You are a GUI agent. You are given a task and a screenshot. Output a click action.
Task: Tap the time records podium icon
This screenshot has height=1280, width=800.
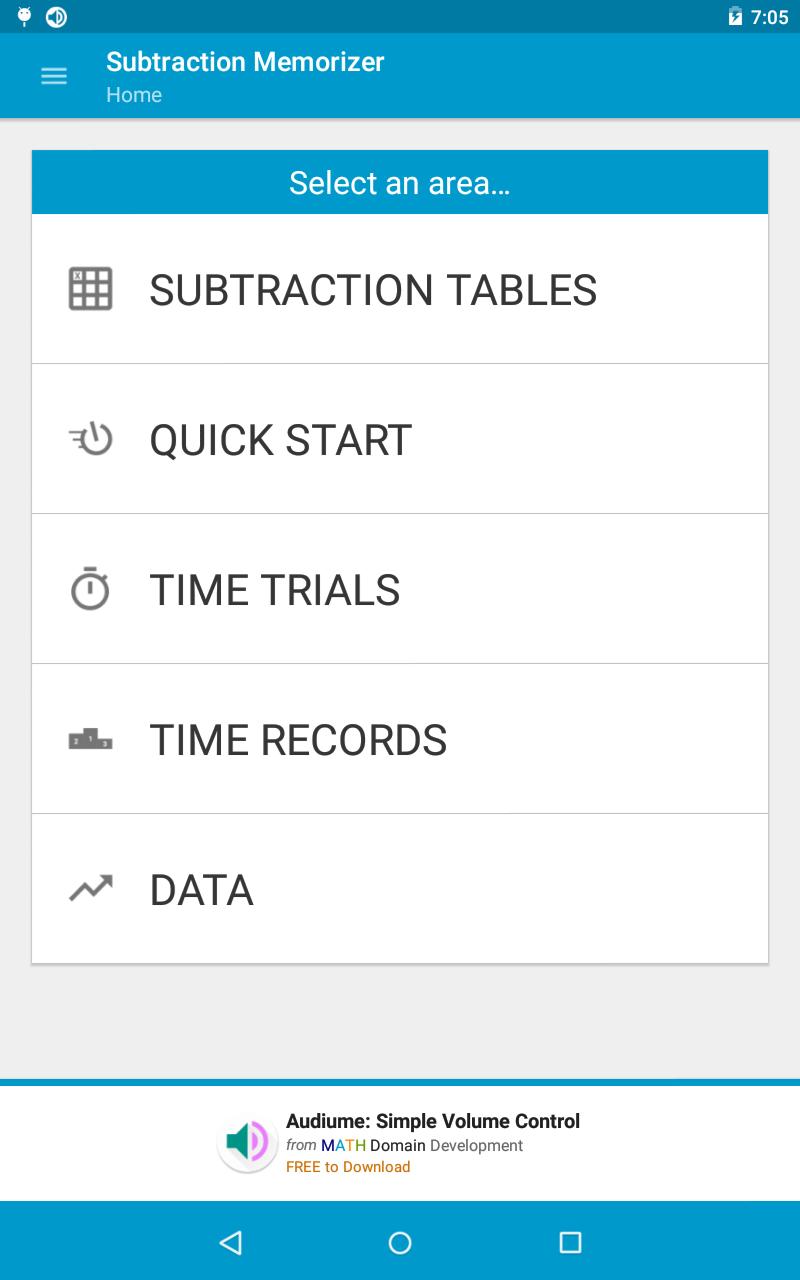pyautogui.click(x=90, y=740)
